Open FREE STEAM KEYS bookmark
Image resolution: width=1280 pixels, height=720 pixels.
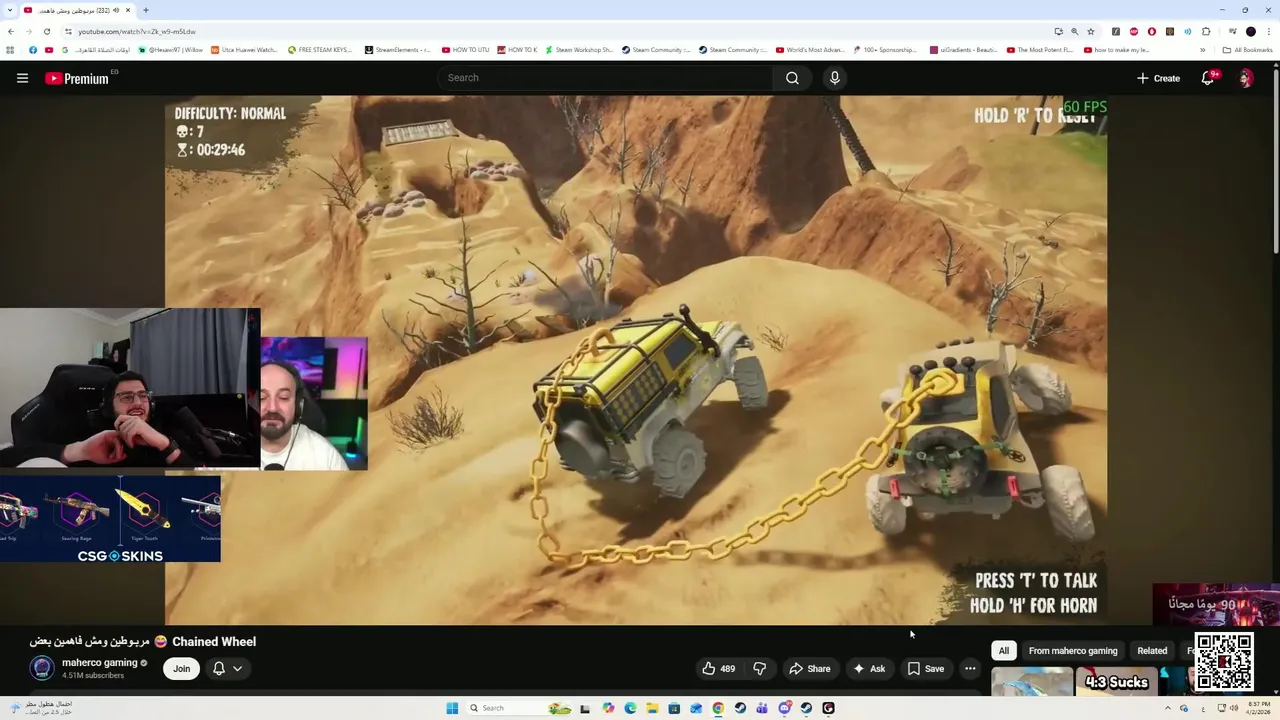point(320,50)
